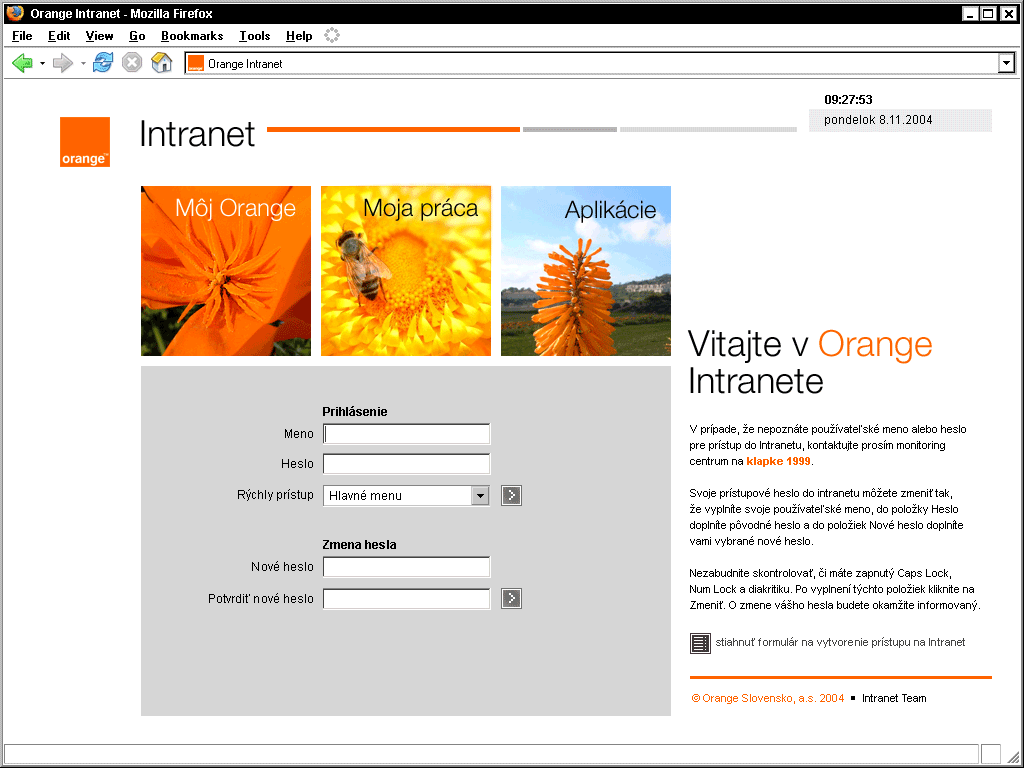This screenshot has width=1024, height=768.
Task: Go to the Home page icon
Action: click(x=161, y=63)
